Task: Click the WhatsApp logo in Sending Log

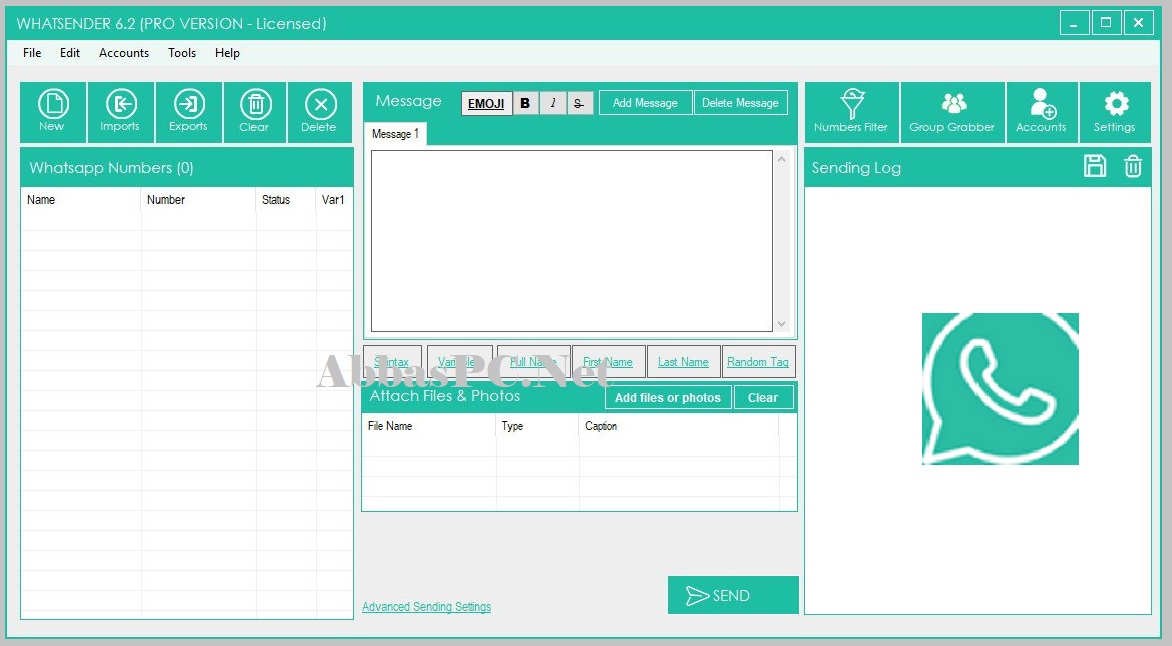Action: [1000, 389]
